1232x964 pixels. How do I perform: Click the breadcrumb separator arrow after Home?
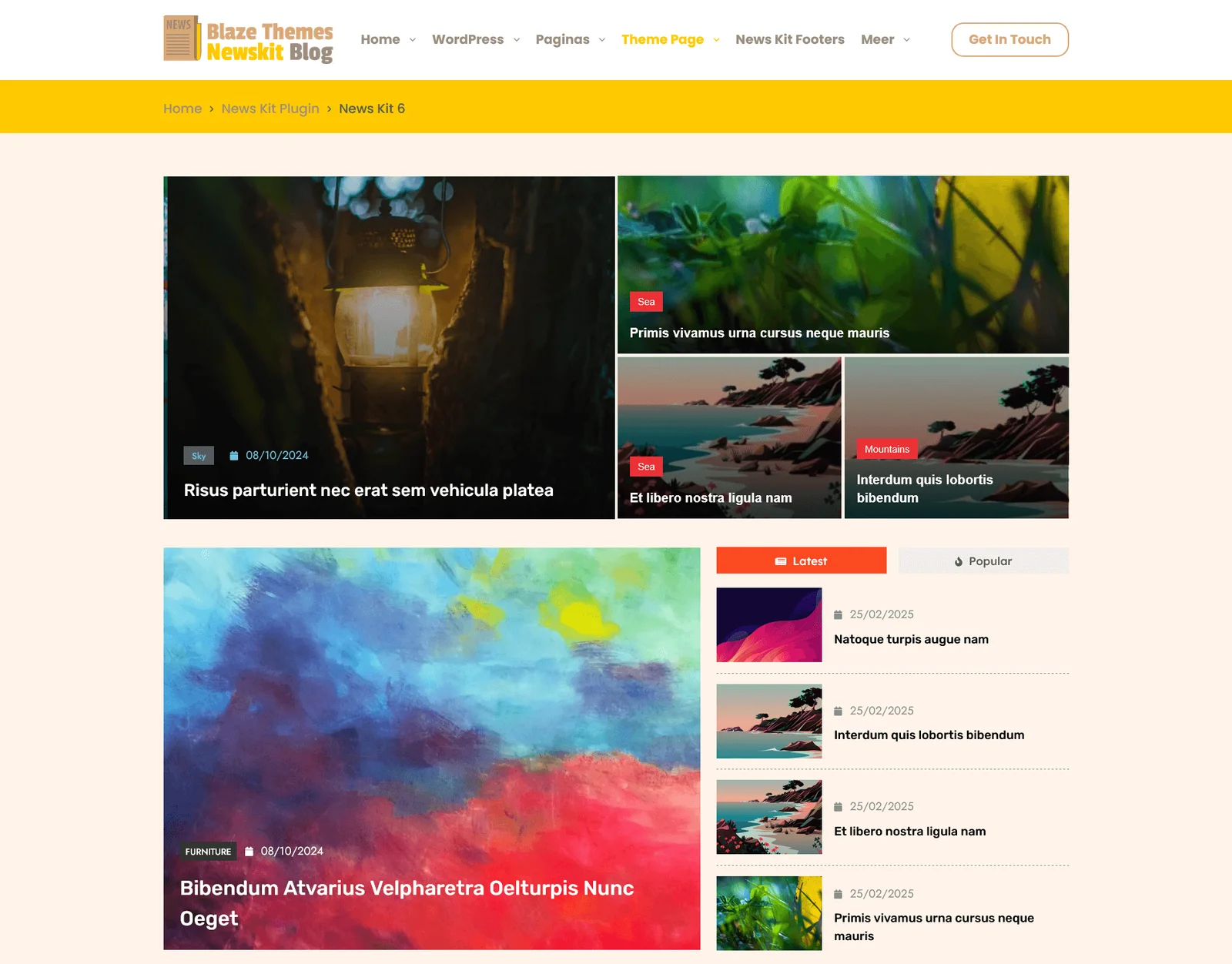coord(212,109)
